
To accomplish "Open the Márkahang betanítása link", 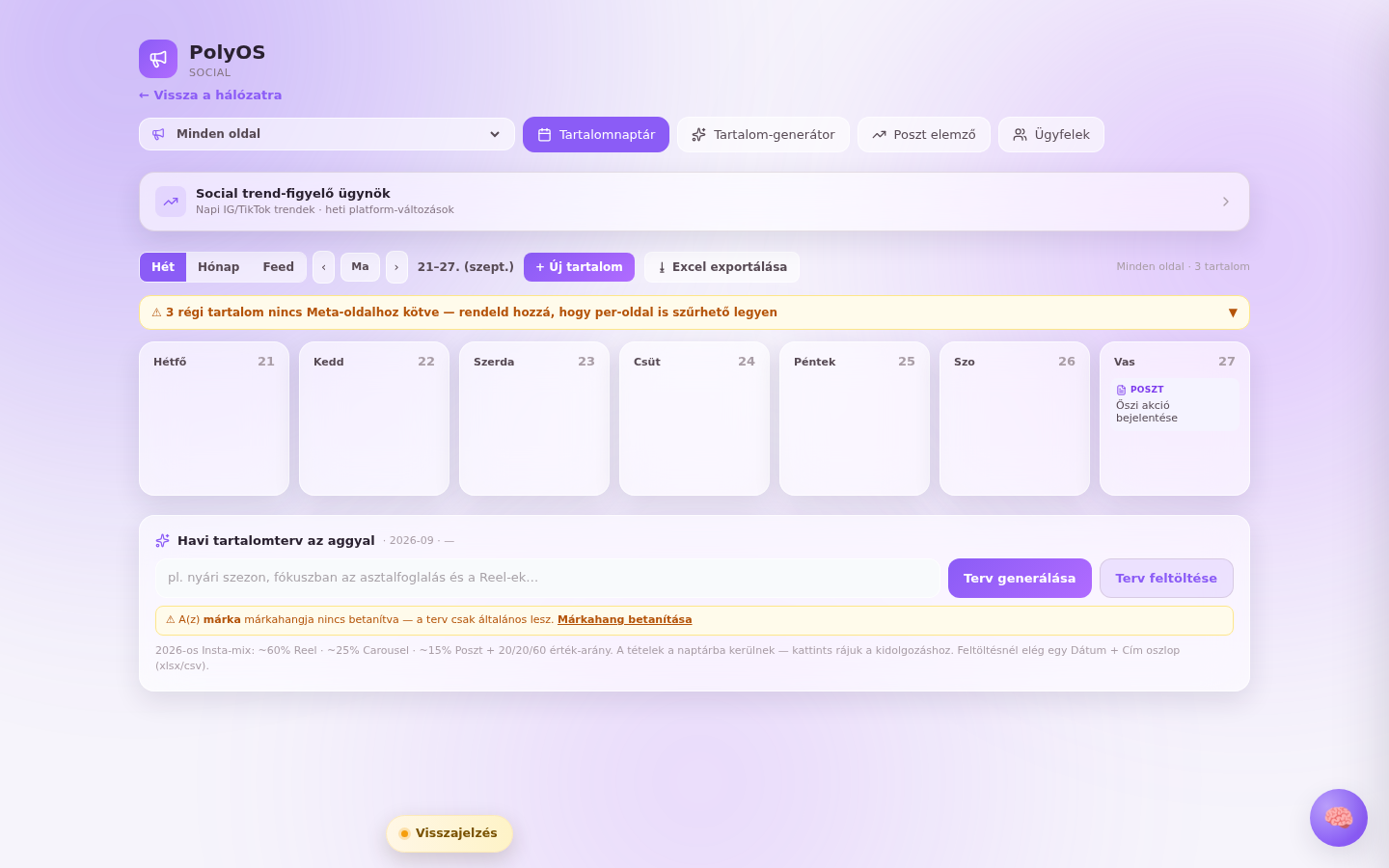I will click(624, 620).
